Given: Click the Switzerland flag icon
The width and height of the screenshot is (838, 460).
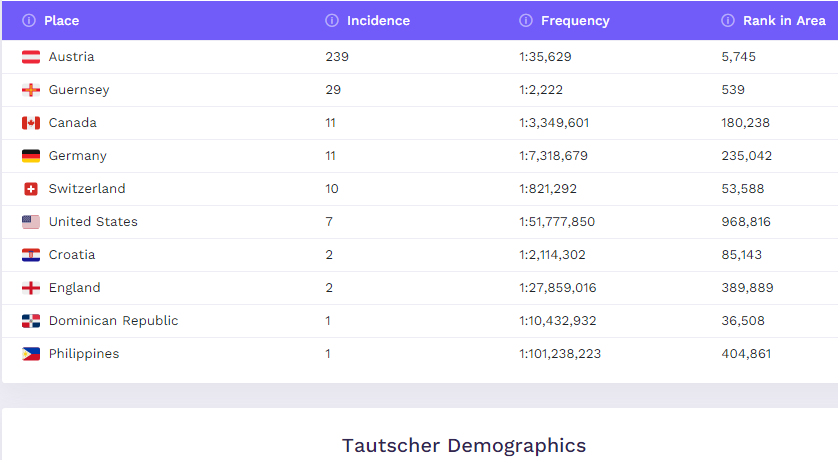Looking at the screenshot, I should tap(31, 189).
